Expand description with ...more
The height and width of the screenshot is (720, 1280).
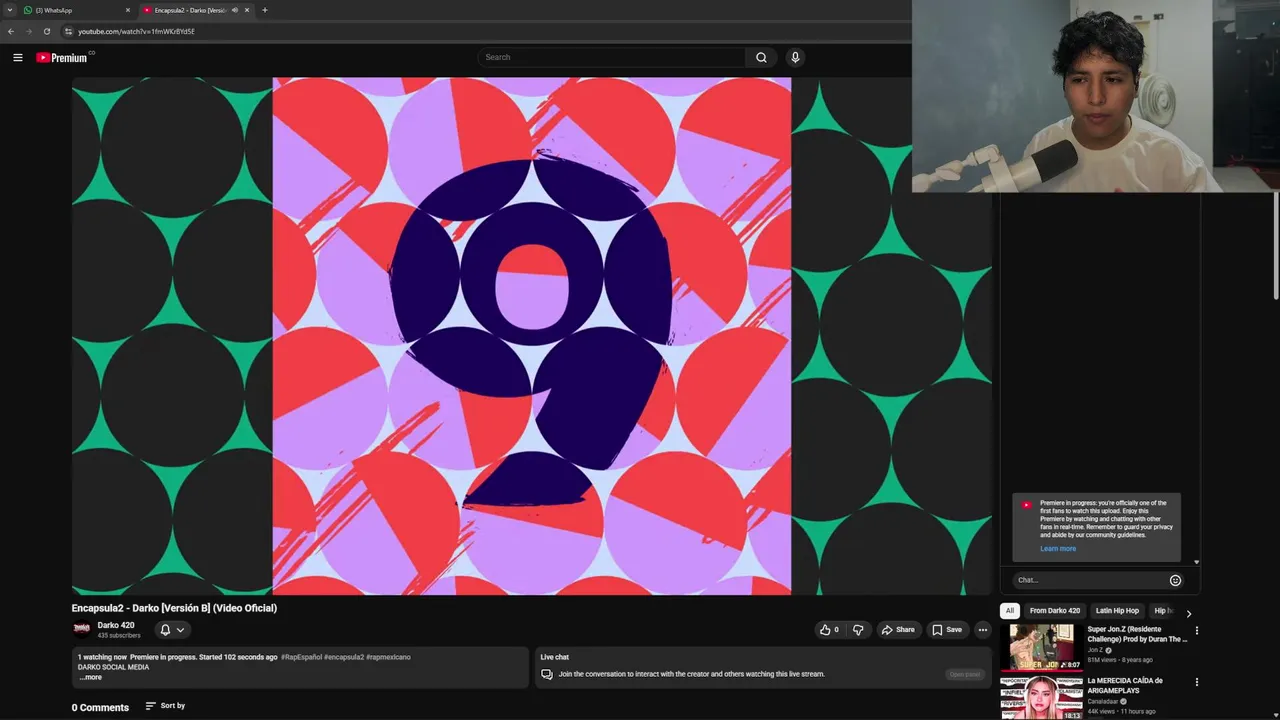click(x=91, y=677)
